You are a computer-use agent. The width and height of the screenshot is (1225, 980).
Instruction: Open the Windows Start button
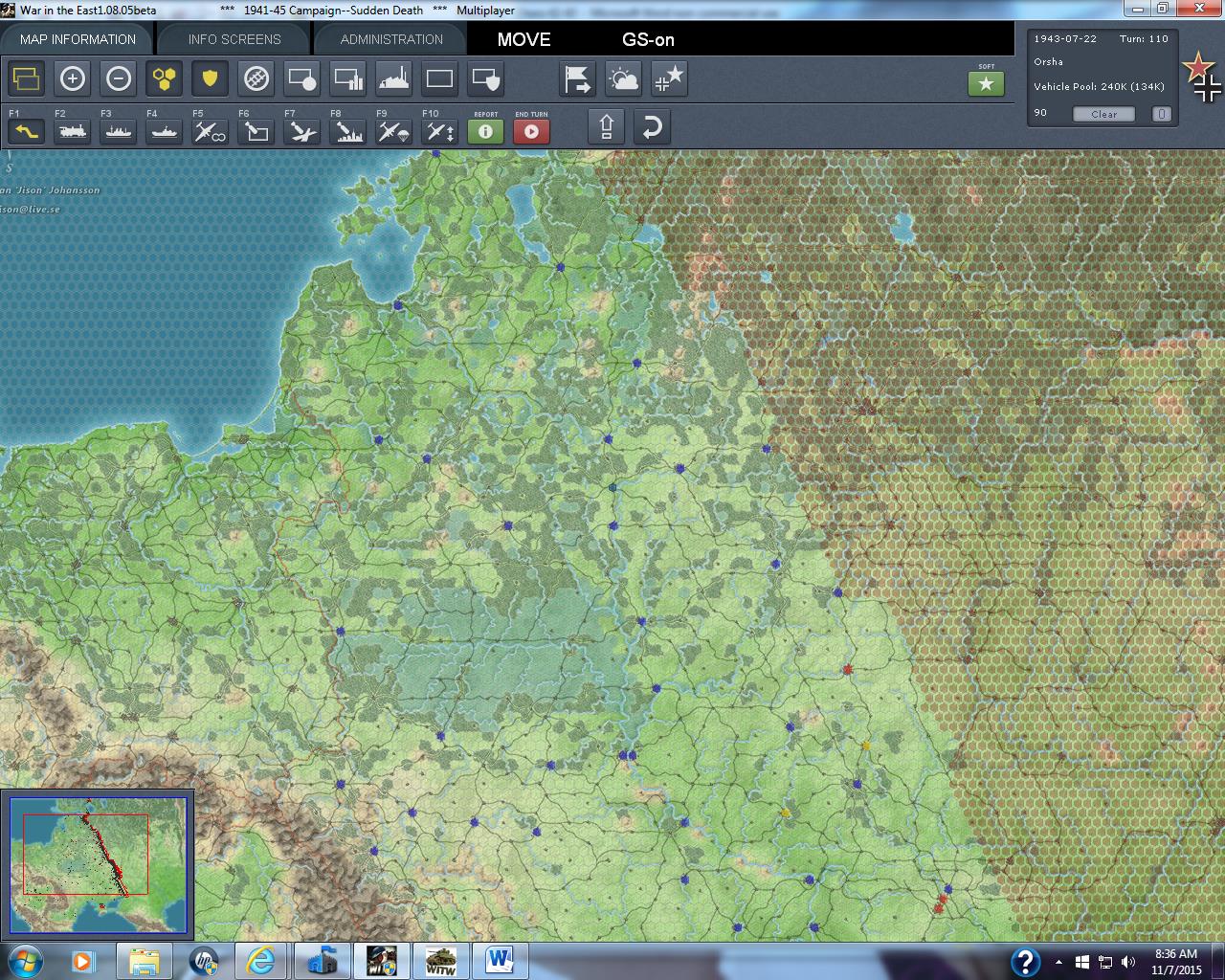pyautogui.click(x=25, y=961)
